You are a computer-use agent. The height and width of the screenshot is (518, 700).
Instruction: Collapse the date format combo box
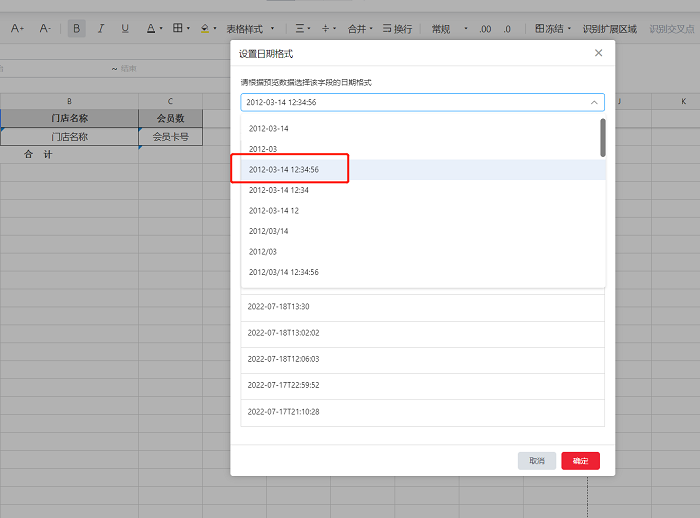[594, 102]
